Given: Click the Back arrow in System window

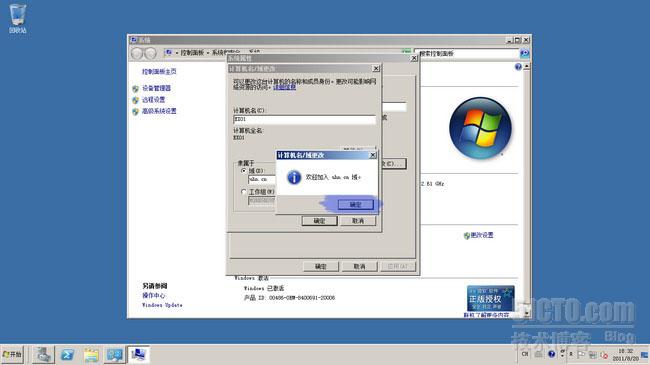Looking at the screenshot, I should pos(137,53).
